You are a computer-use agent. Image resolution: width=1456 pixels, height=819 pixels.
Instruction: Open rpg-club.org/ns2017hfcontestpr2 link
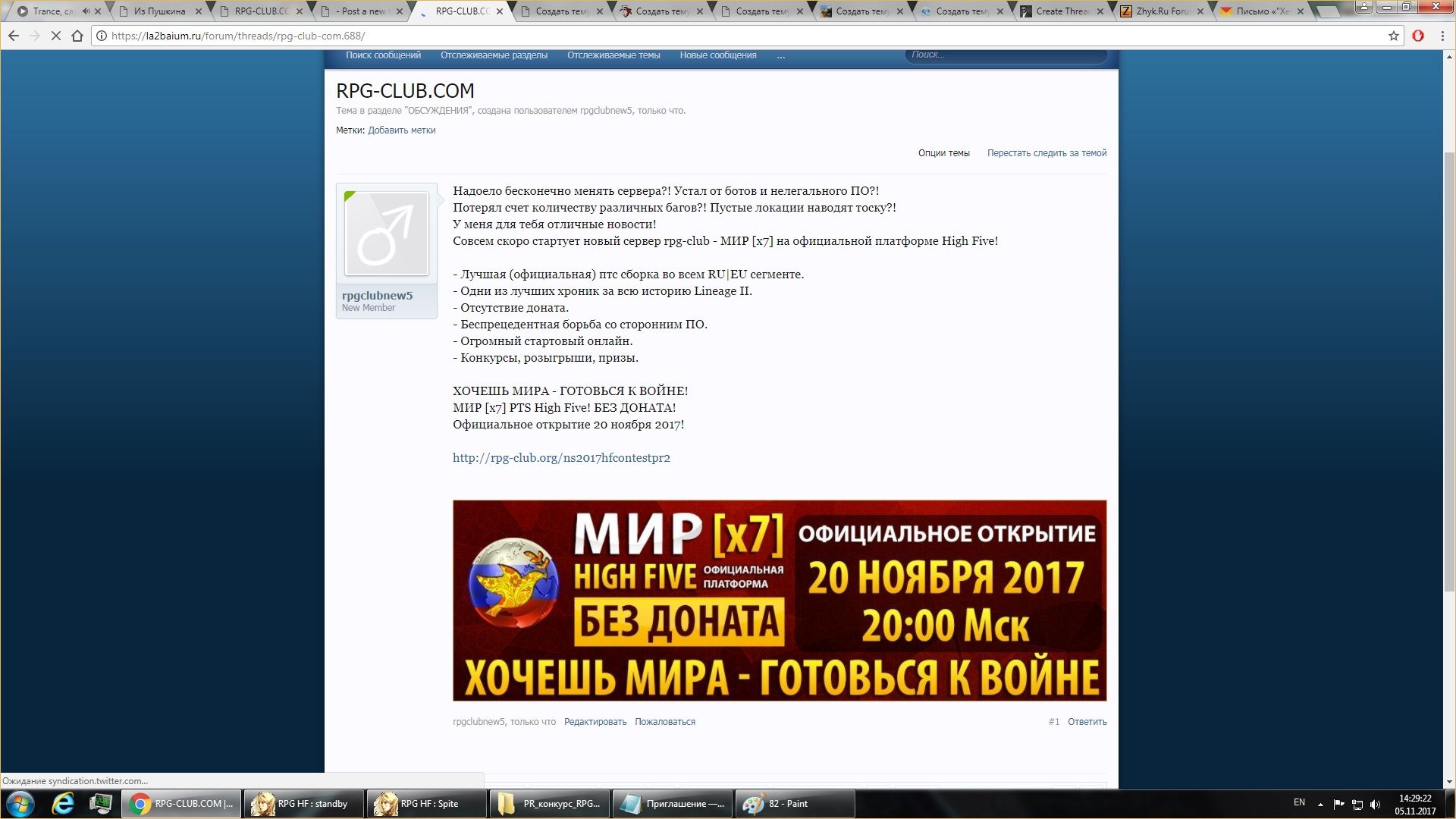(561, 458)
